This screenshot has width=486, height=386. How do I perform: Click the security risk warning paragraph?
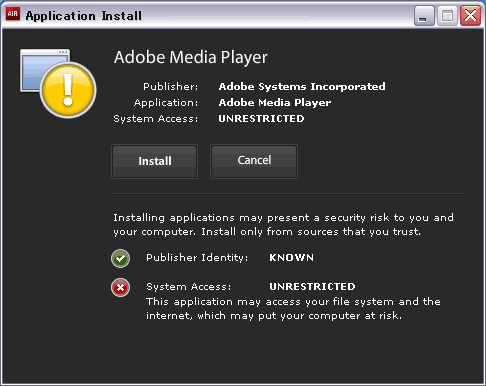tap(283, 225)
